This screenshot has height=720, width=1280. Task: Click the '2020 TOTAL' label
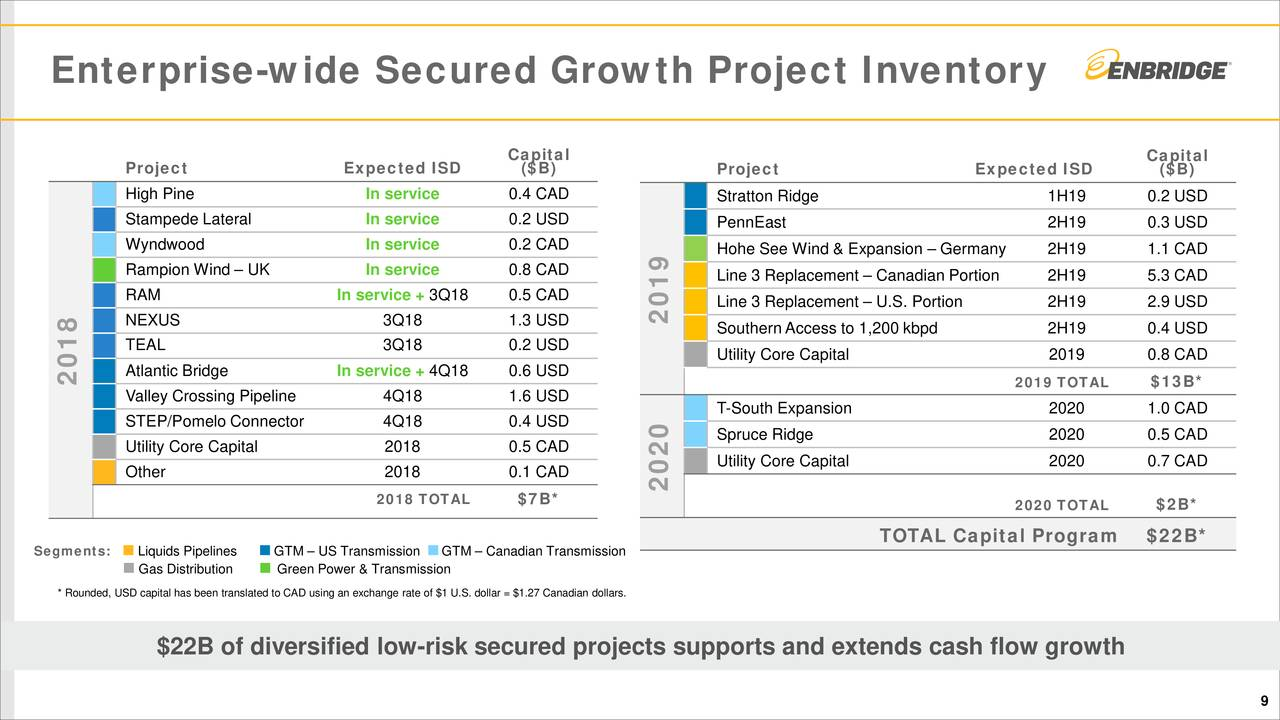pos(1062,506)
